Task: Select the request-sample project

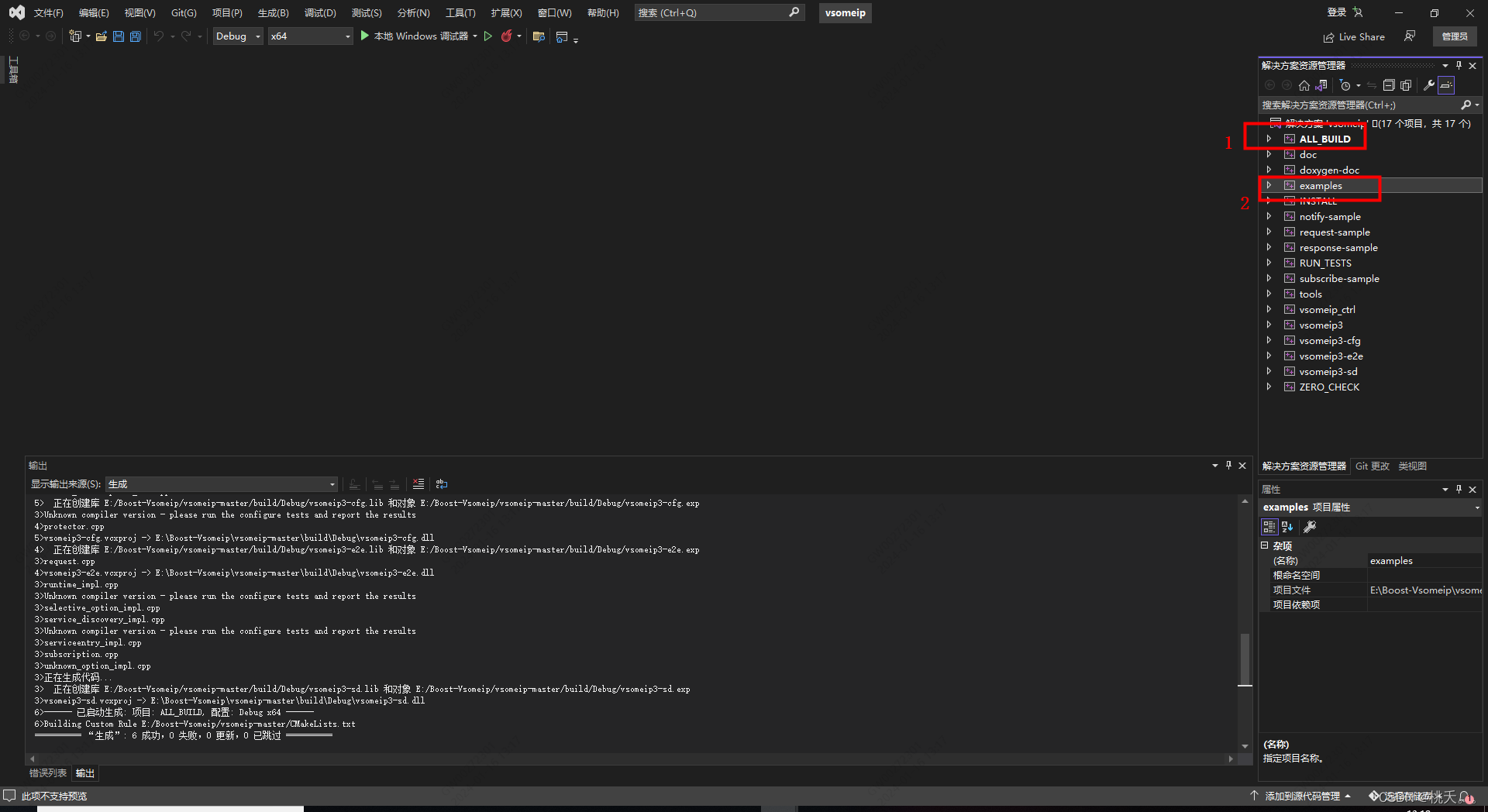Action: [1335, 232]
